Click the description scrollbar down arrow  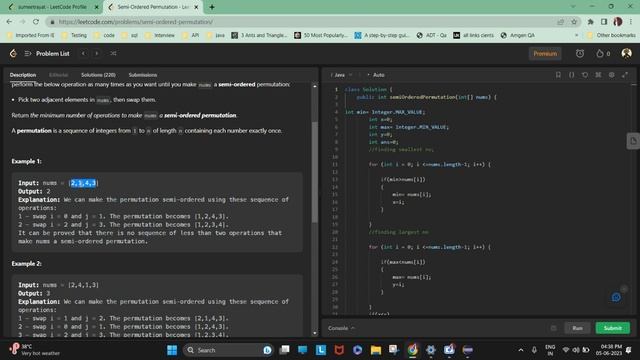coord(314,333)
